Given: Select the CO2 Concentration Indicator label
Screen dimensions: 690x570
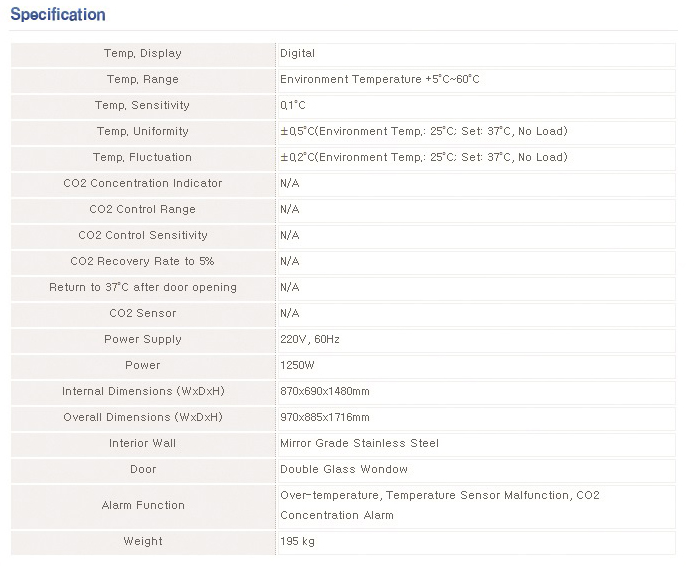Looking at the screenshot, I should point(143,184).
